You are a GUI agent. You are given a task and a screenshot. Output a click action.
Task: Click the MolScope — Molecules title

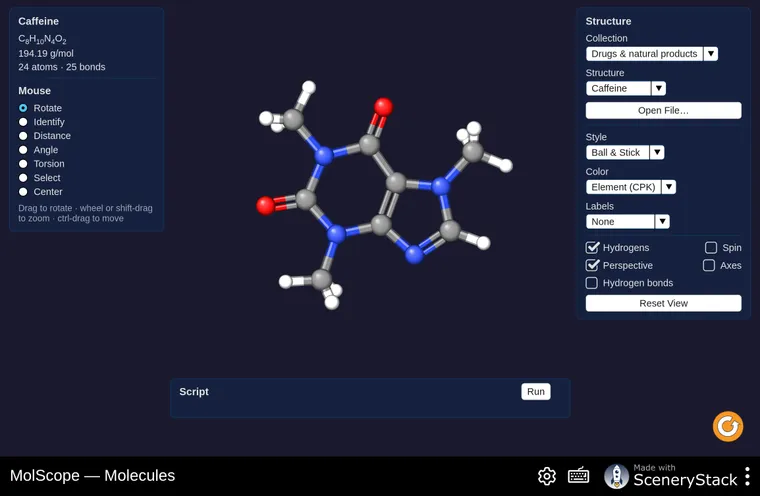coord(93,476)
